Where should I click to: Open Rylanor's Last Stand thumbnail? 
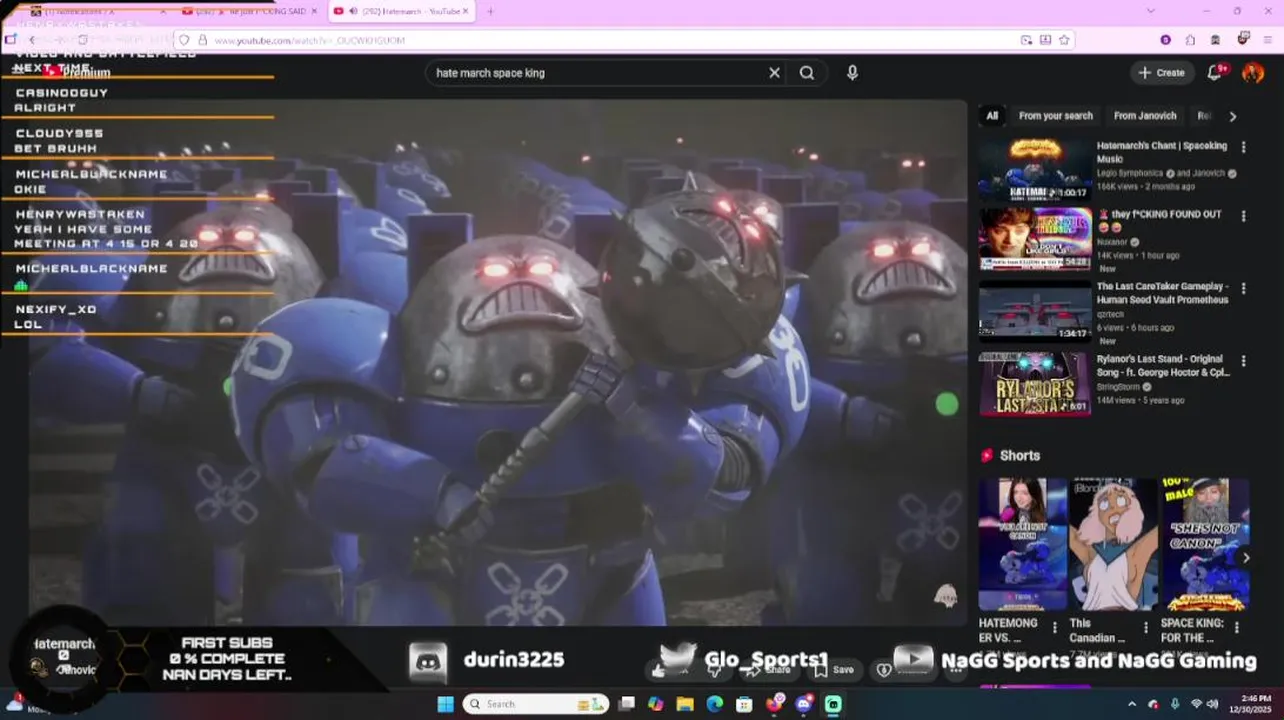tap(1035, 384)
